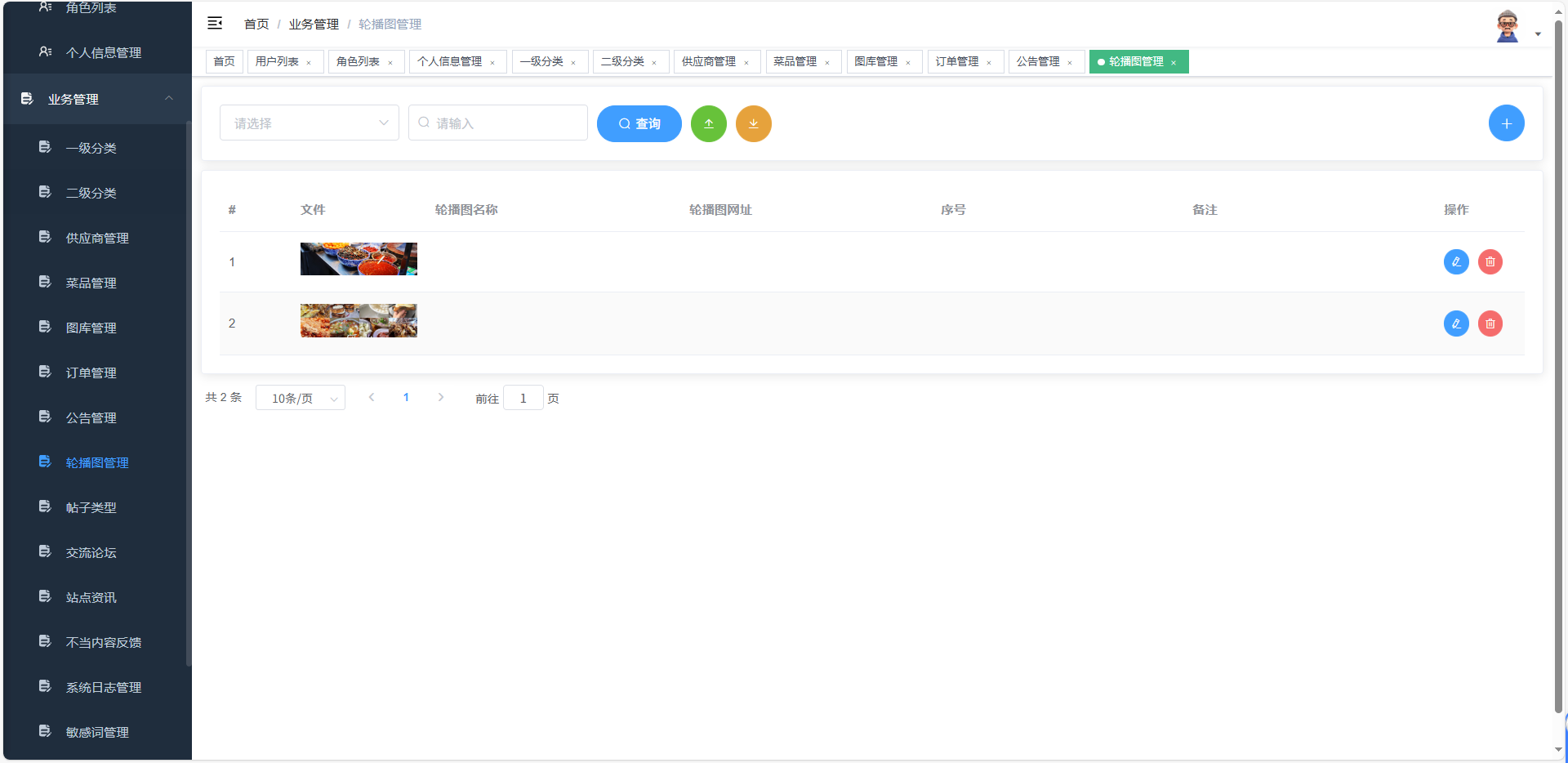1568x763 pixels.
Task: Select 订单管理 from the sidebar
Action: tap(91, 373)
